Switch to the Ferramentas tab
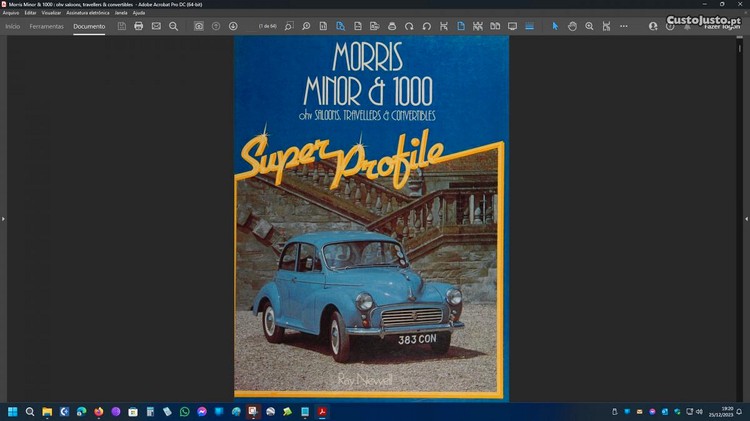The image size is (750, 421). [x=46, y=26]
